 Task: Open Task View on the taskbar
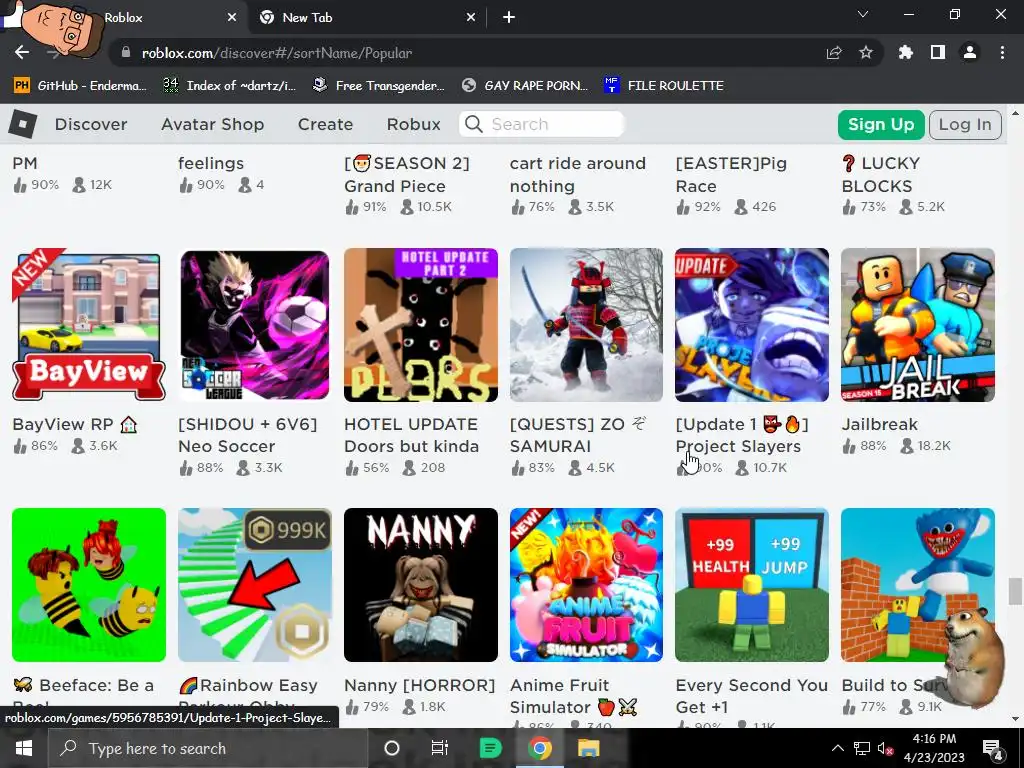[440, 748]
